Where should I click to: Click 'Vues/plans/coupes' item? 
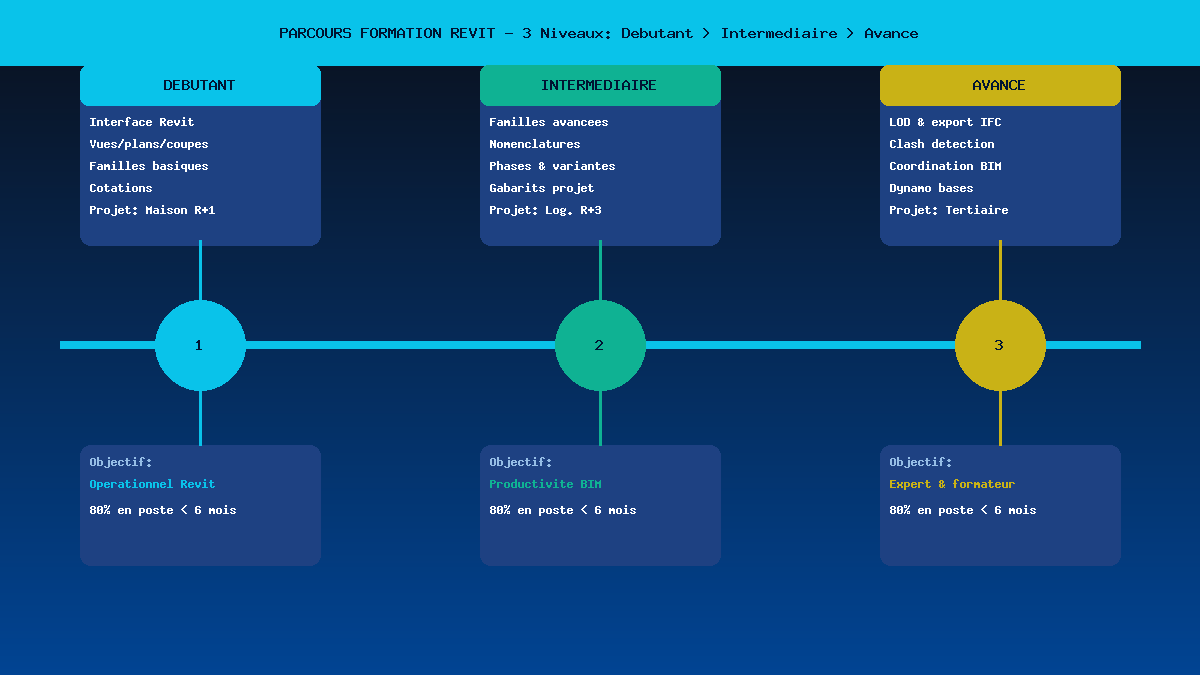(149, 144)
